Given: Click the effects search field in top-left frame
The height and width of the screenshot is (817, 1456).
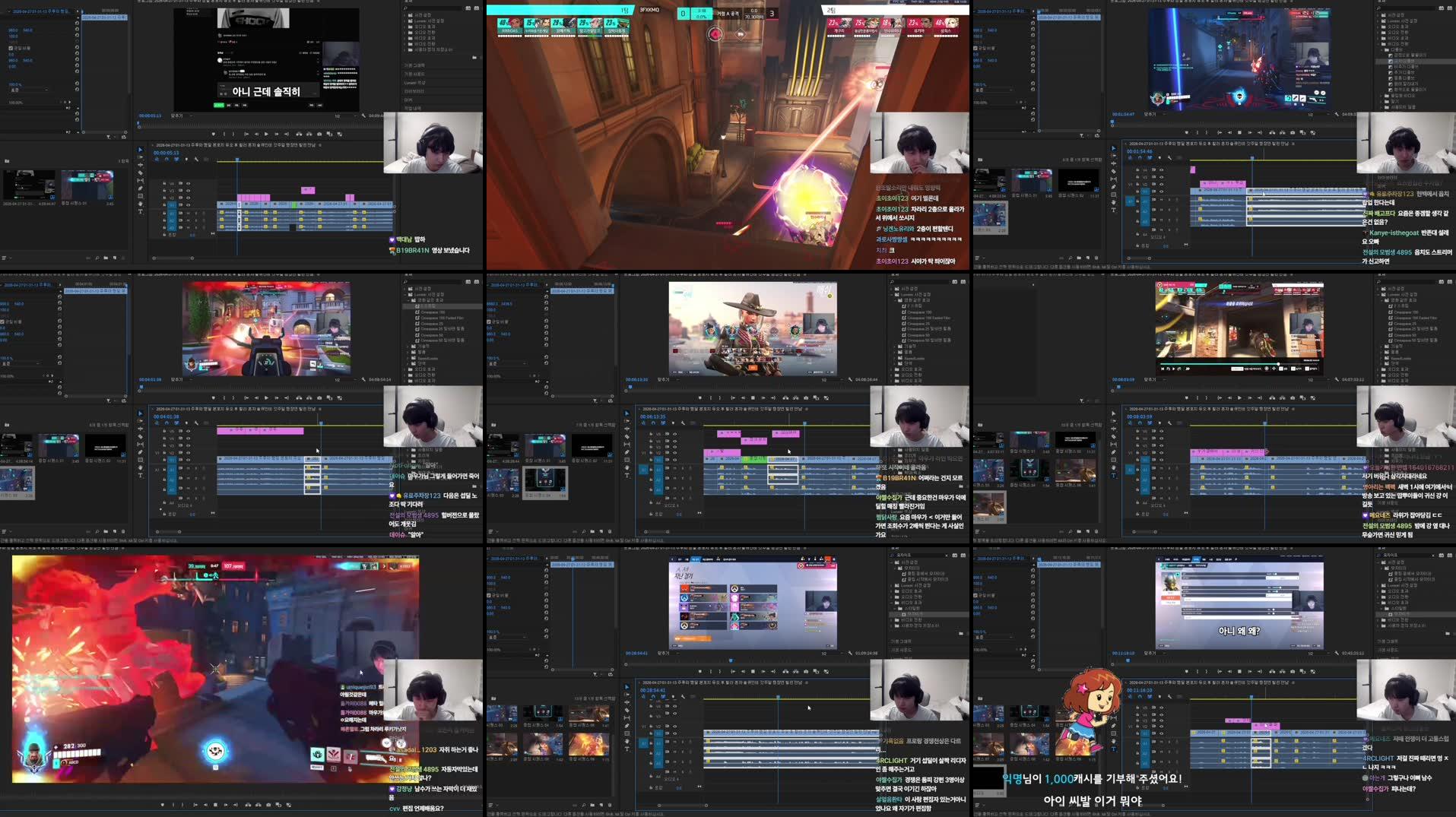Looking at the screenshot, I should click(433, 8).
